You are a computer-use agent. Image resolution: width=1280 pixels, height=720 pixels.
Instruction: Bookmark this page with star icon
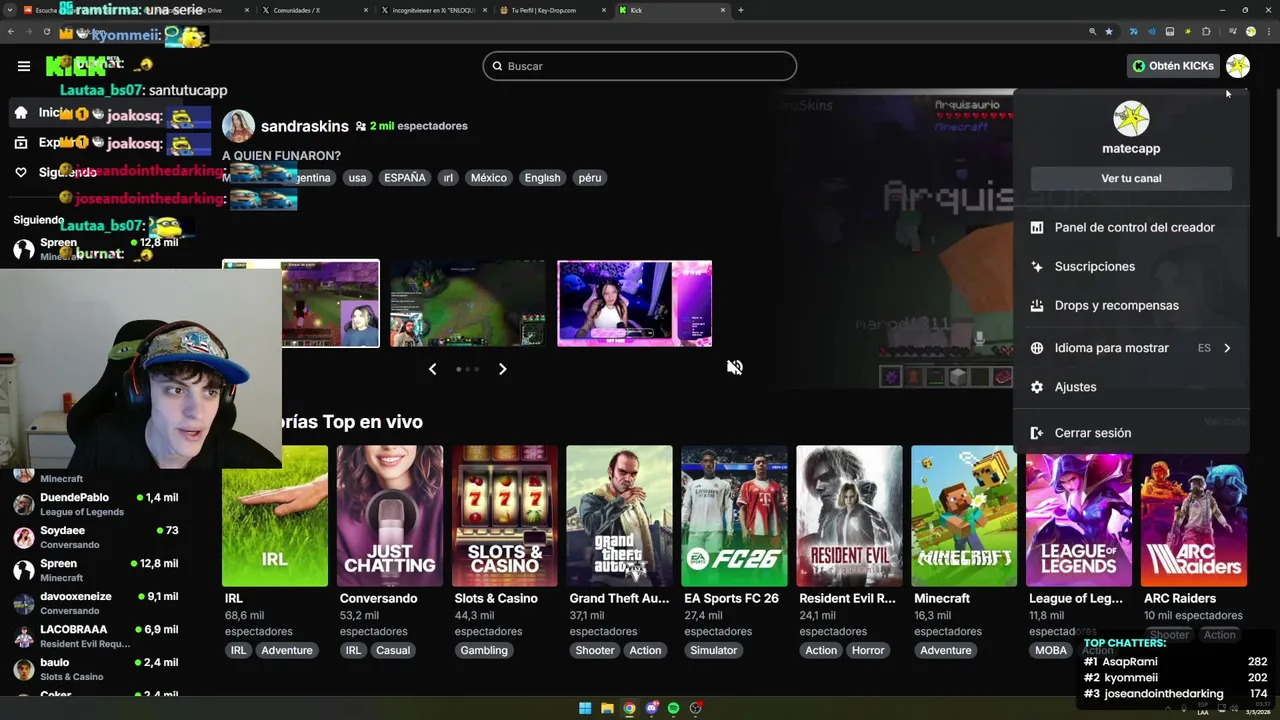1109,32
